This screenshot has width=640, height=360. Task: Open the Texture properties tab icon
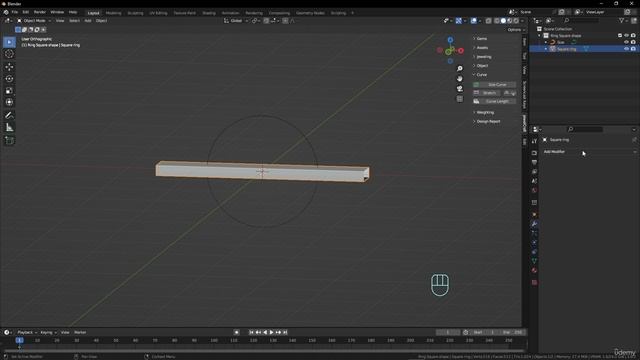(x=534, y=282)
